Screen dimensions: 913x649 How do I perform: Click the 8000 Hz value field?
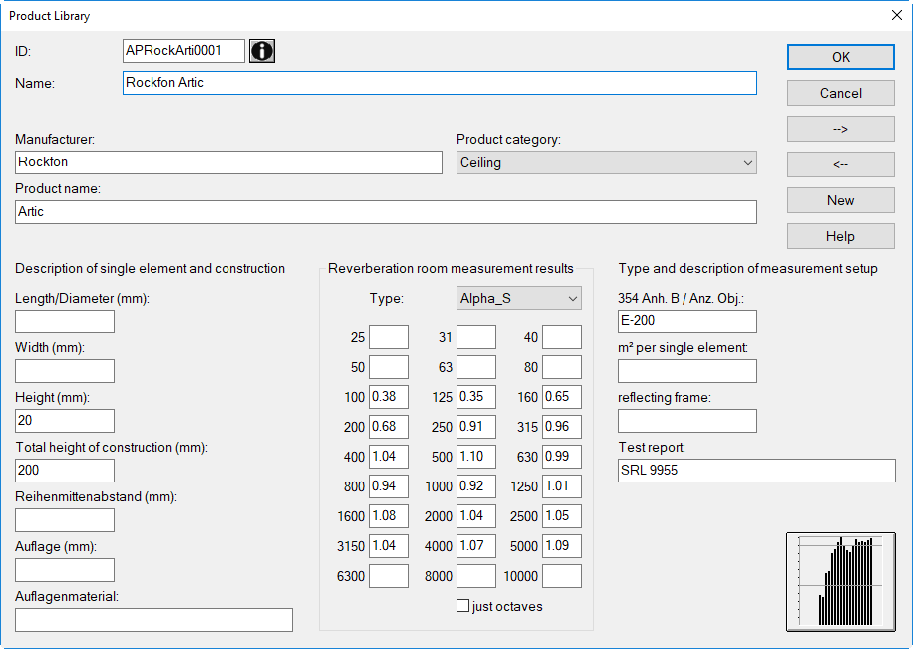pos(476,576)
